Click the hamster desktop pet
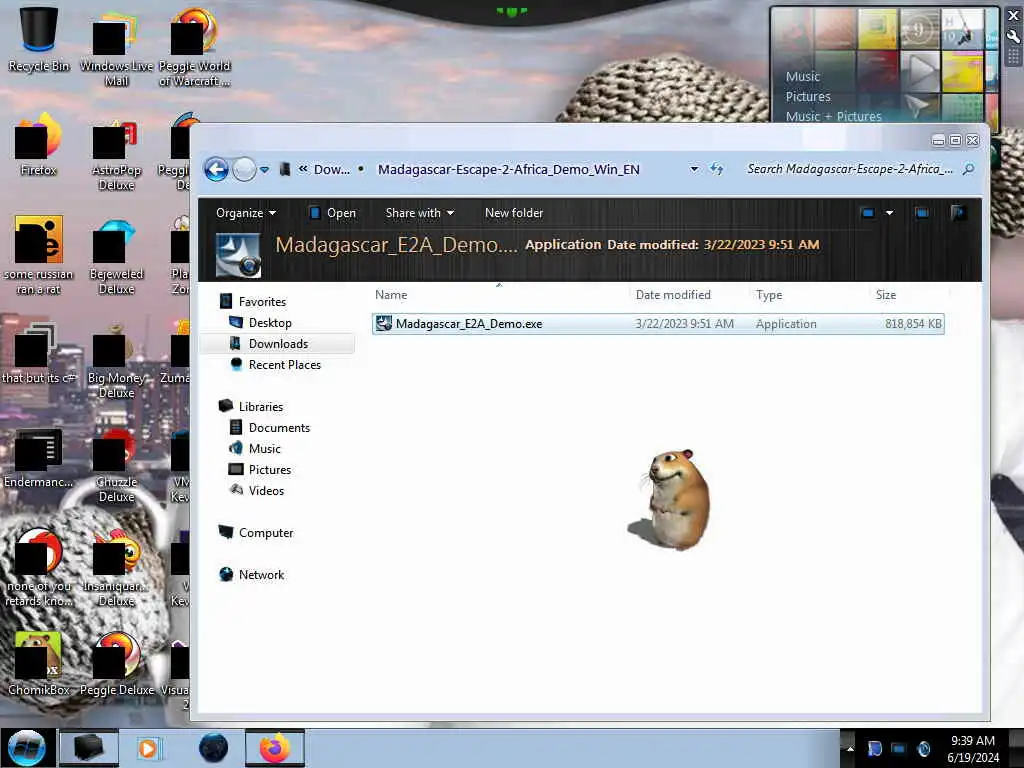The image size is (1024, 768). (671, 499)
